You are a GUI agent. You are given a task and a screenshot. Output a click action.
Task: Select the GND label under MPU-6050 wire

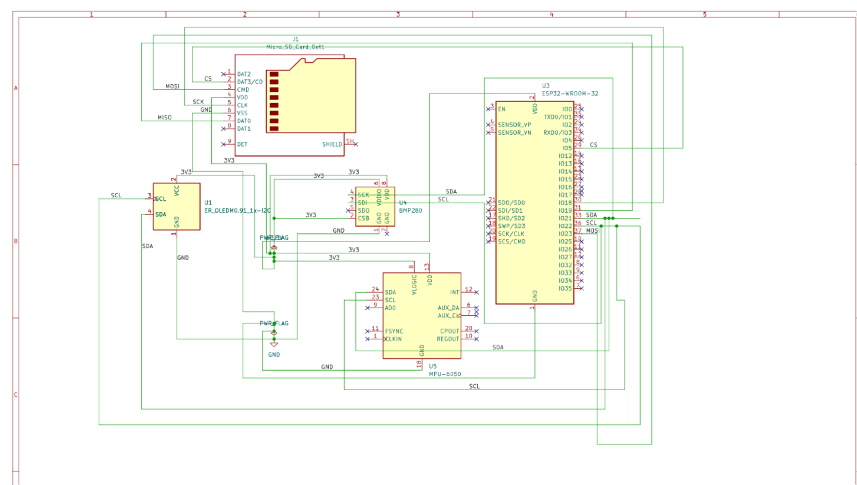pos(327,367)
